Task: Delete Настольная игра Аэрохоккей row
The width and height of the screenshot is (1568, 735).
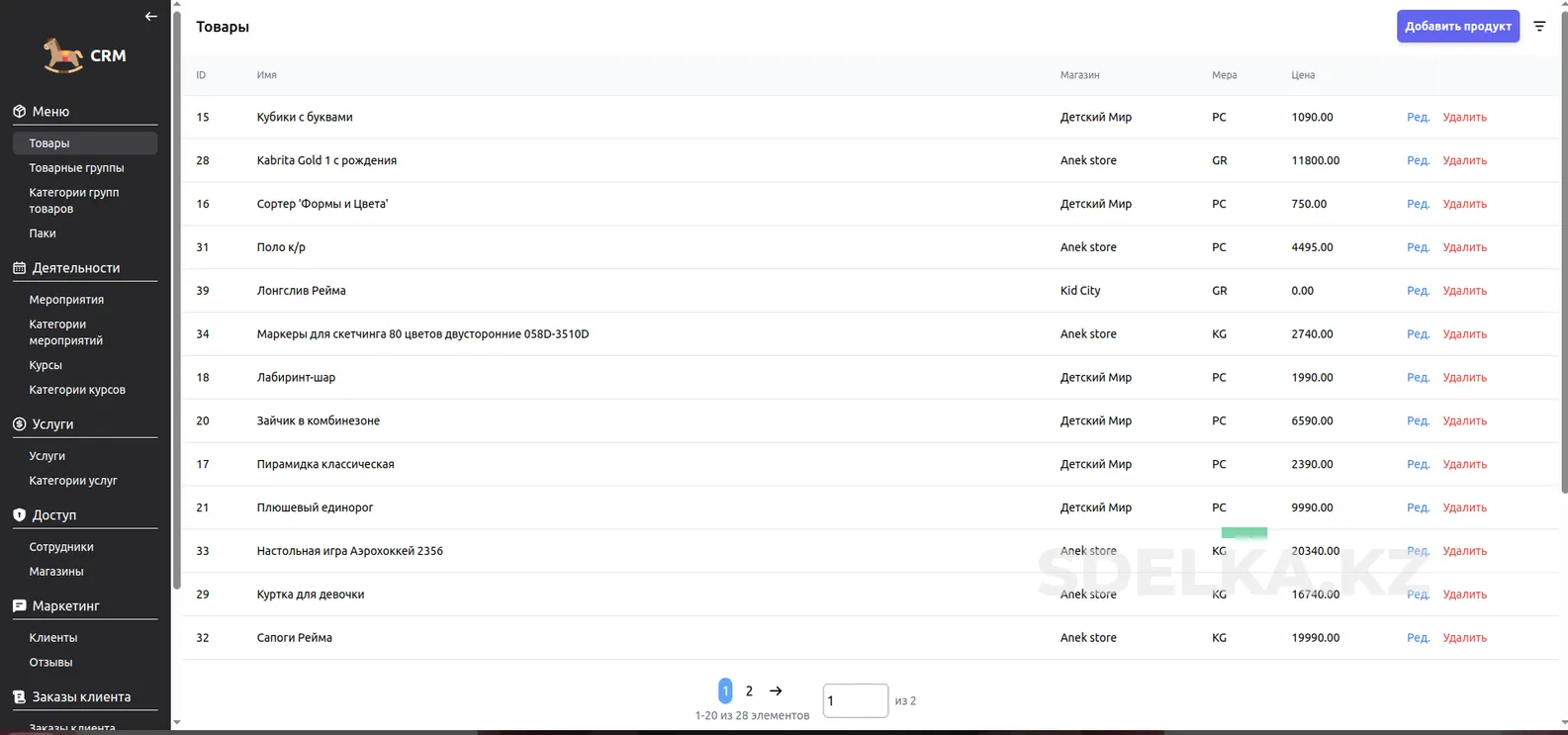Action: click(1464, 552)
